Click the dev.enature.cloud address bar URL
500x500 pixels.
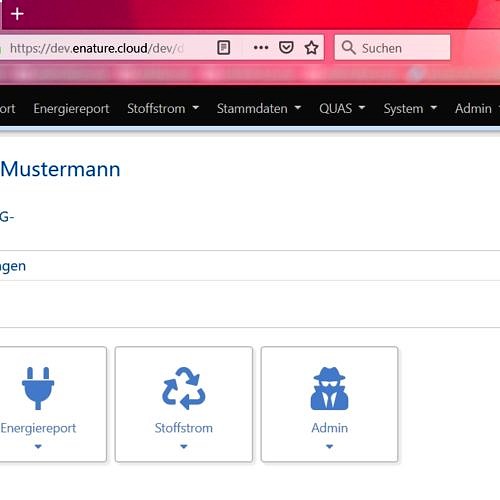[97, 48]
